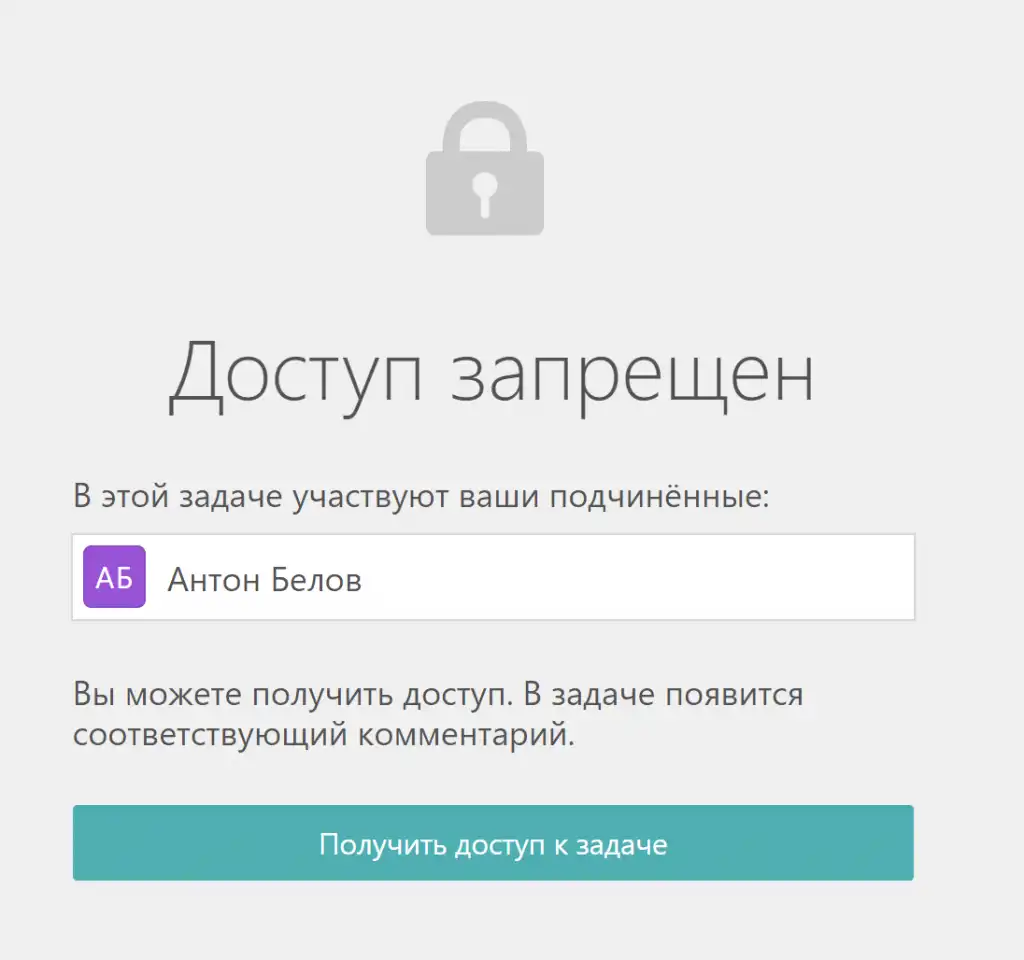The height and width of the screenshot is (960, 1024).
Task: Click the Получить доступ к задаче button
Action: (x=493, y=842)
